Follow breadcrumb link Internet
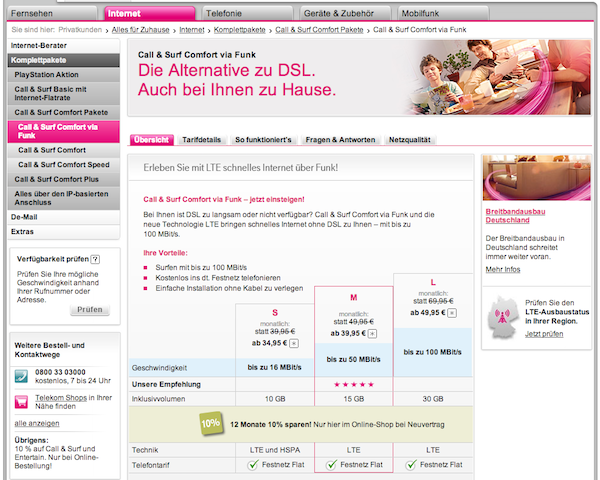600x480 pixels. point(192,30)
